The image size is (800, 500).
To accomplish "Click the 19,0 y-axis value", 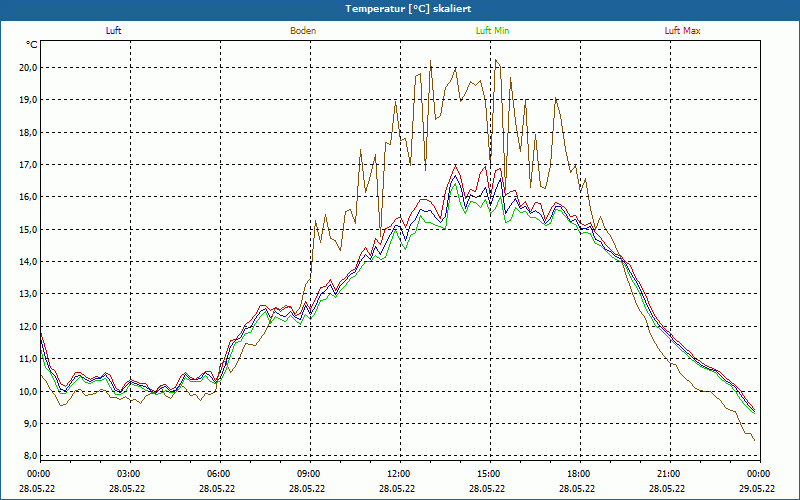I will coord(29,99).
